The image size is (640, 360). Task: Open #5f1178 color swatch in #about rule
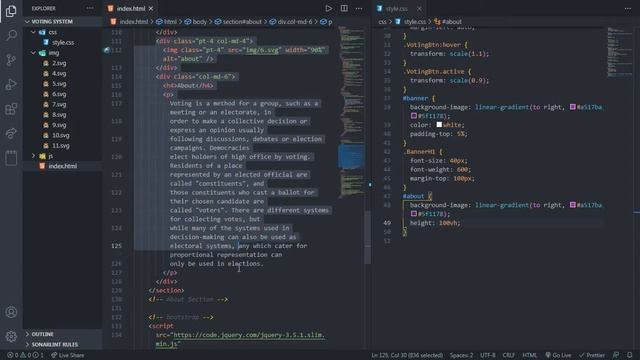point(413,214)
